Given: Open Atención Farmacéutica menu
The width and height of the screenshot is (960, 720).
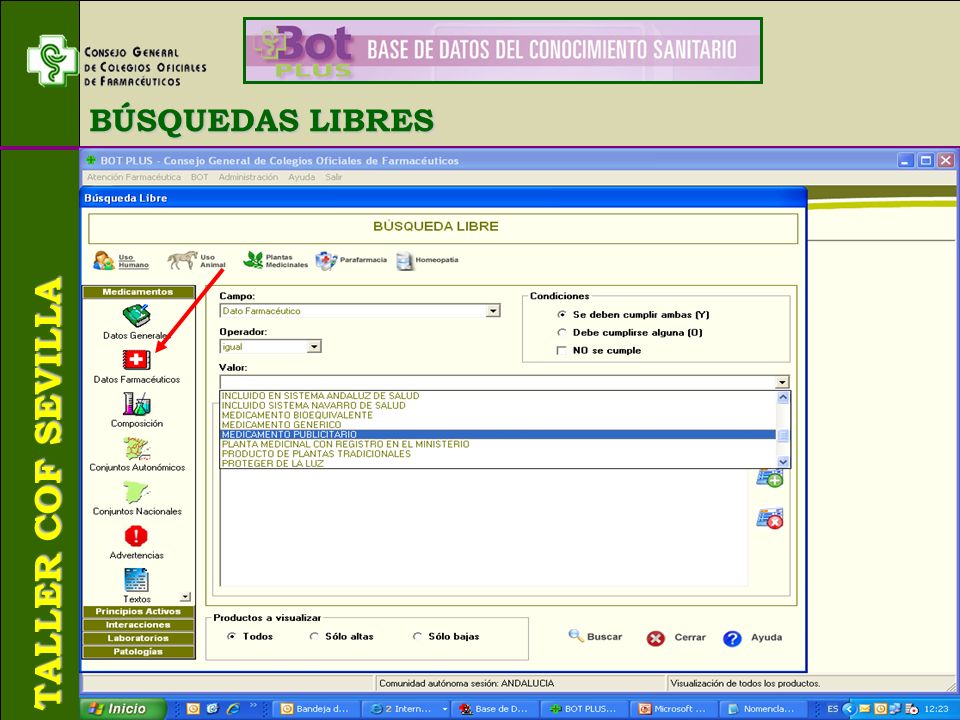Looking at the screenshot, I should pos(133,177).
